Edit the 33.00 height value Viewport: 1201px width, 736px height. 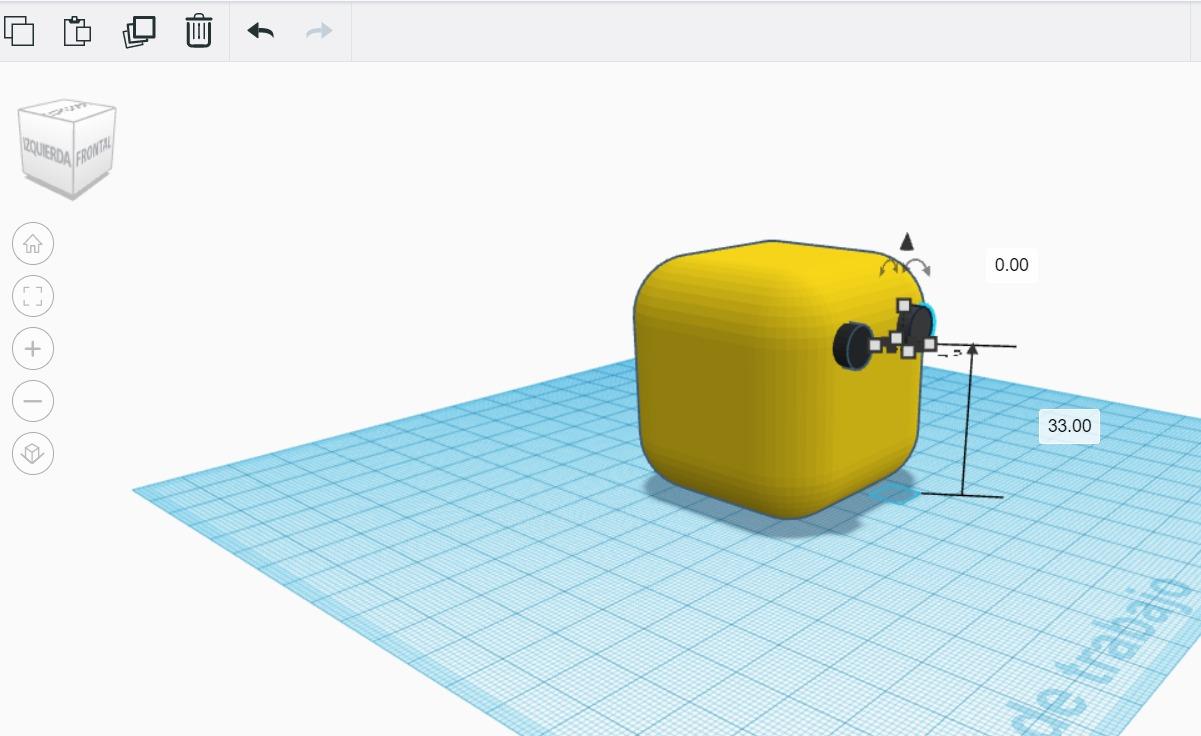1069,426
